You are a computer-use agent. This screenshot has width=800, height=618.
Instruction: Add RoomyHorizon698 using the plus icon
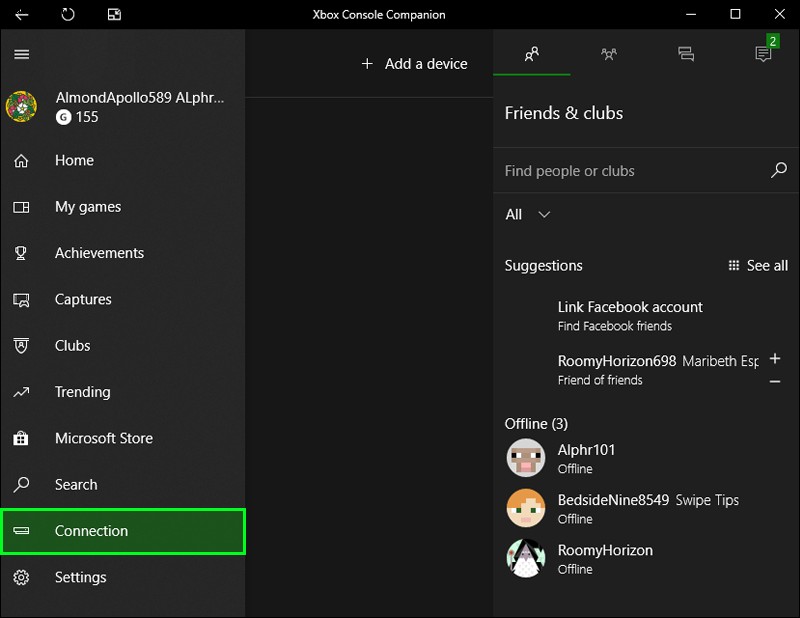pos(775,358)
